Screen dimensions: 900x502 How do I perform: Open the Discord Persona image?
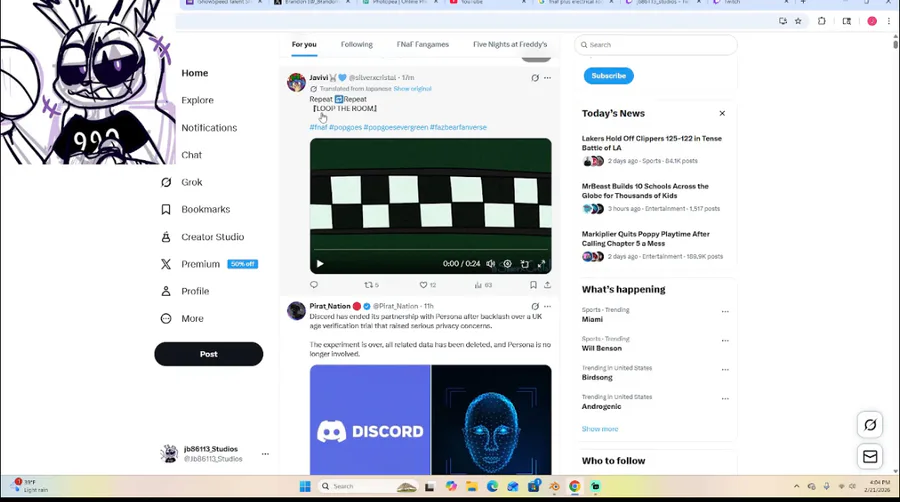click(x=430, y=420)
